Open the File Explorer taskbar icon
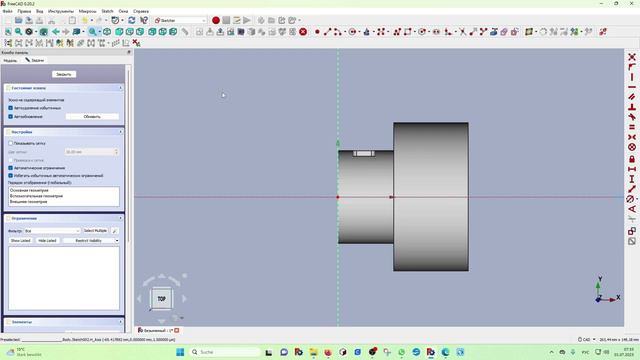 313,352
